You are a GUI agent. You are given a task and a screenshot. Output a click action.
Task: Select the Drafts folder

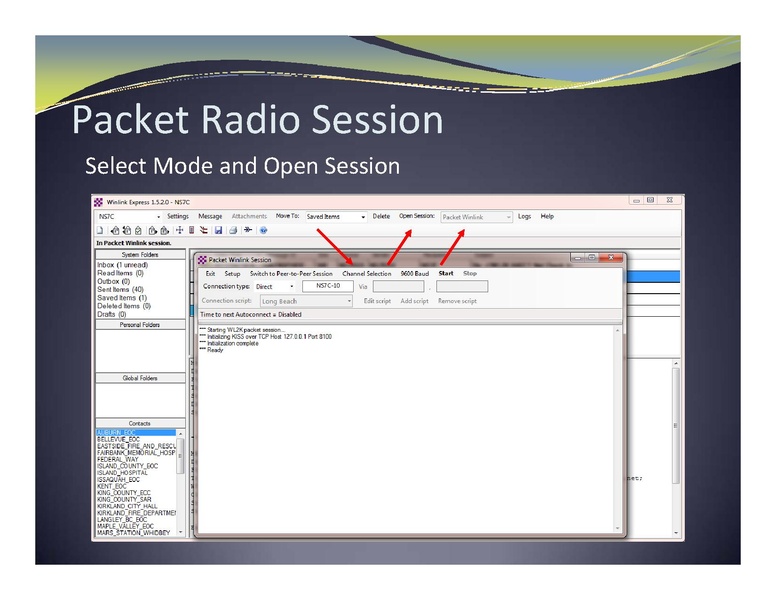112,314
